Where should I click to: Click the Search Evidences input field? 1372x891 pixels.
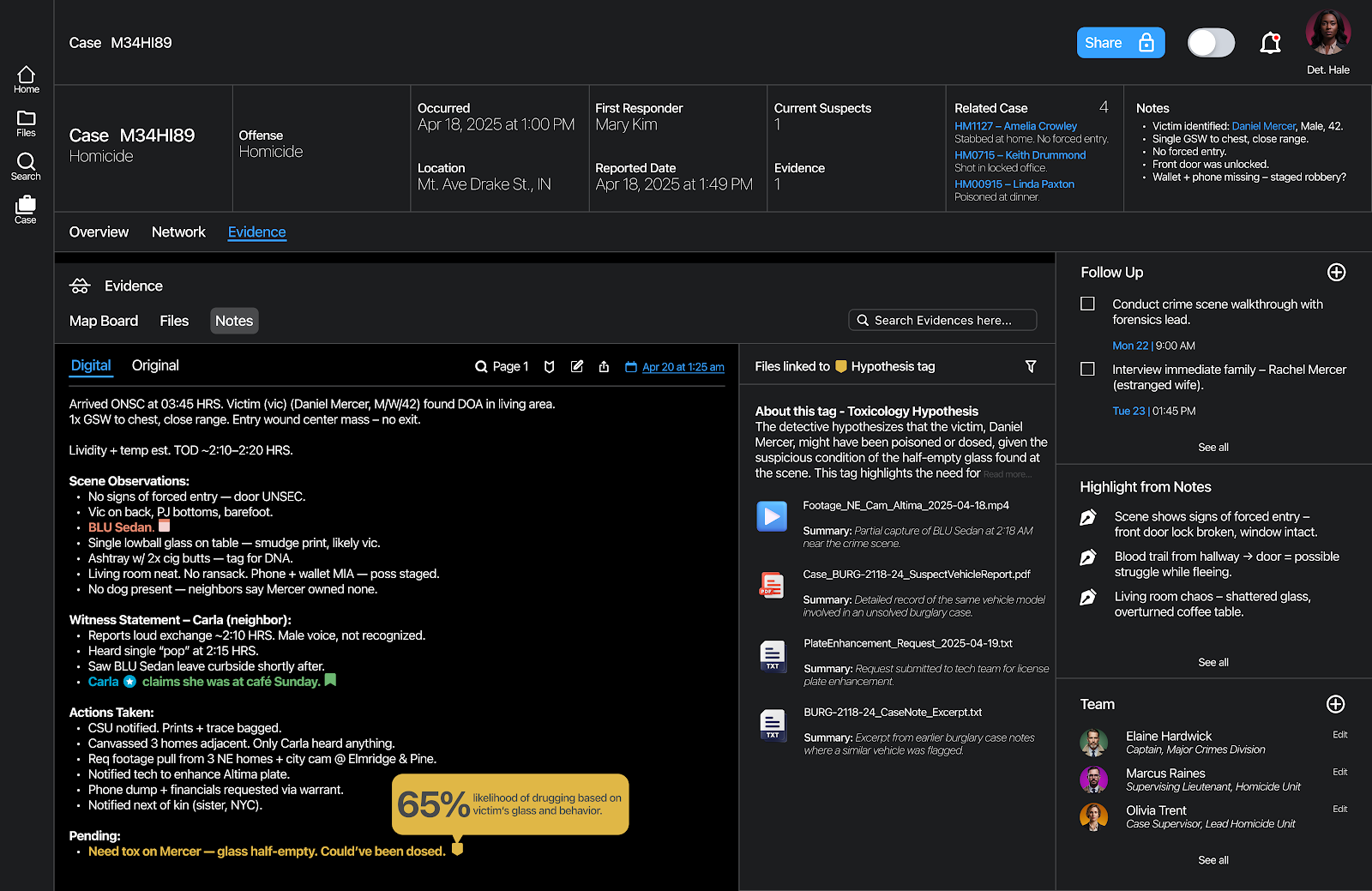click(x=942, y=320)
